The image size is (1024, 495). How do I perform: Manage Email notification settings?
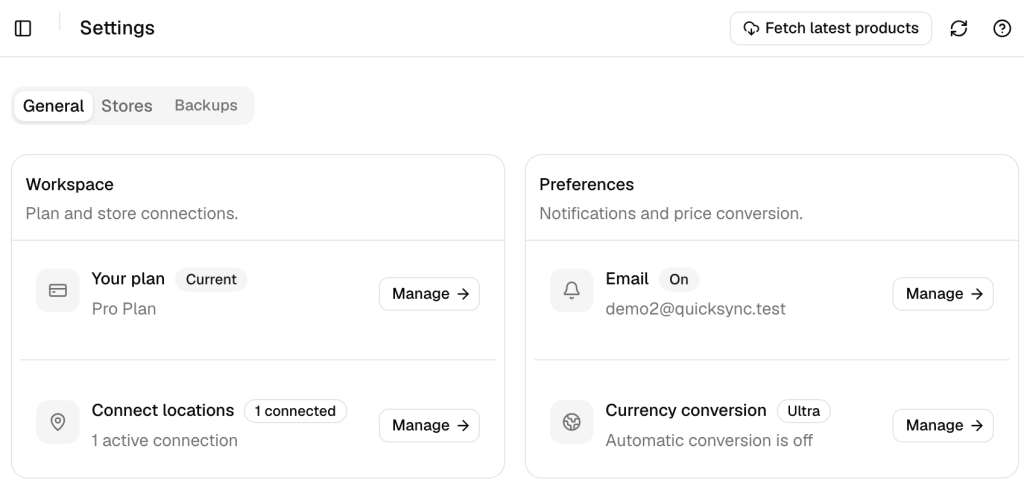click(943, 294)
